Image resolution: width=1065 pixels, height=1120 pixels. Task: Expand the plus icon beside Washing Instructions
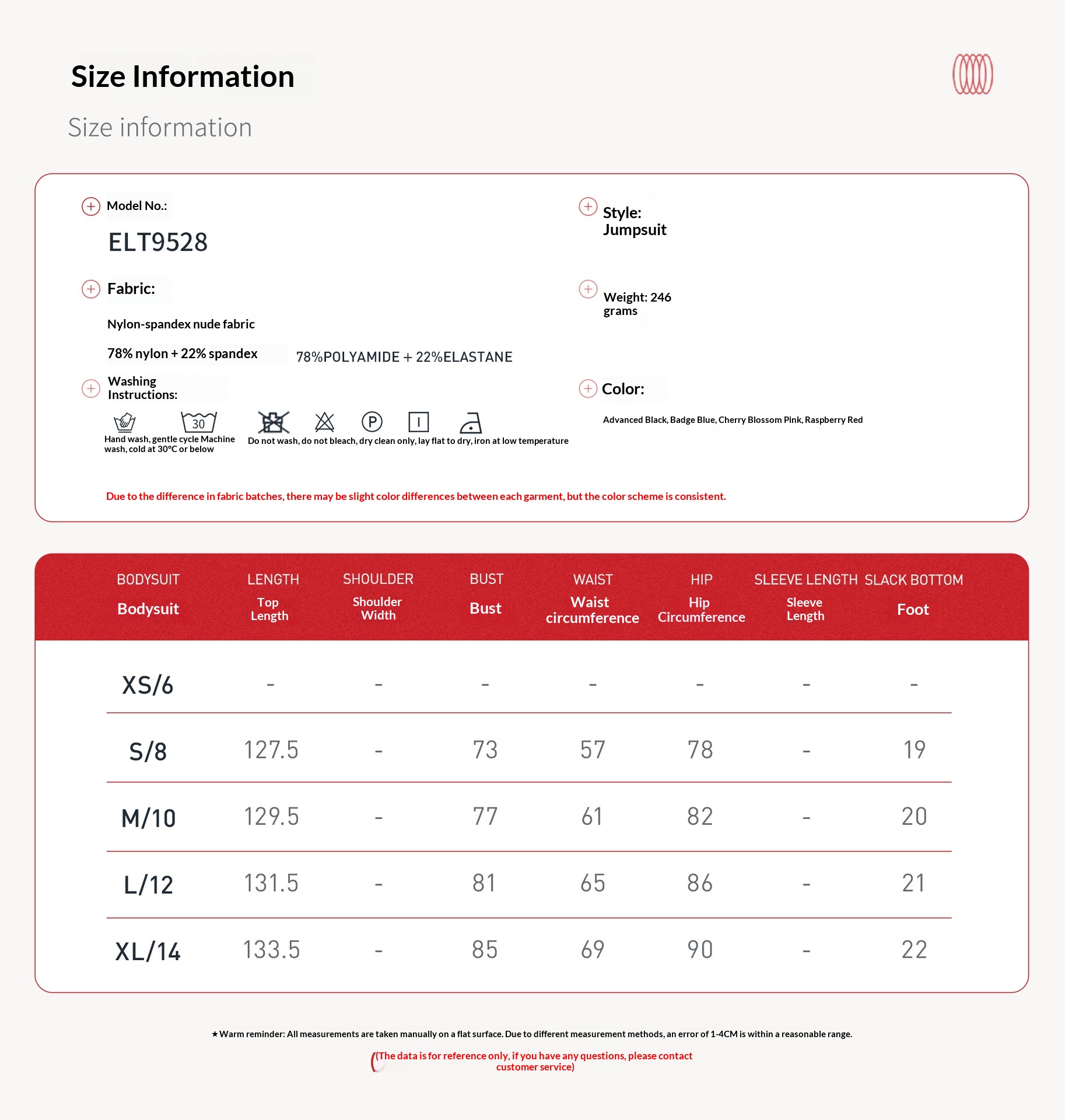tap(91, 388)
